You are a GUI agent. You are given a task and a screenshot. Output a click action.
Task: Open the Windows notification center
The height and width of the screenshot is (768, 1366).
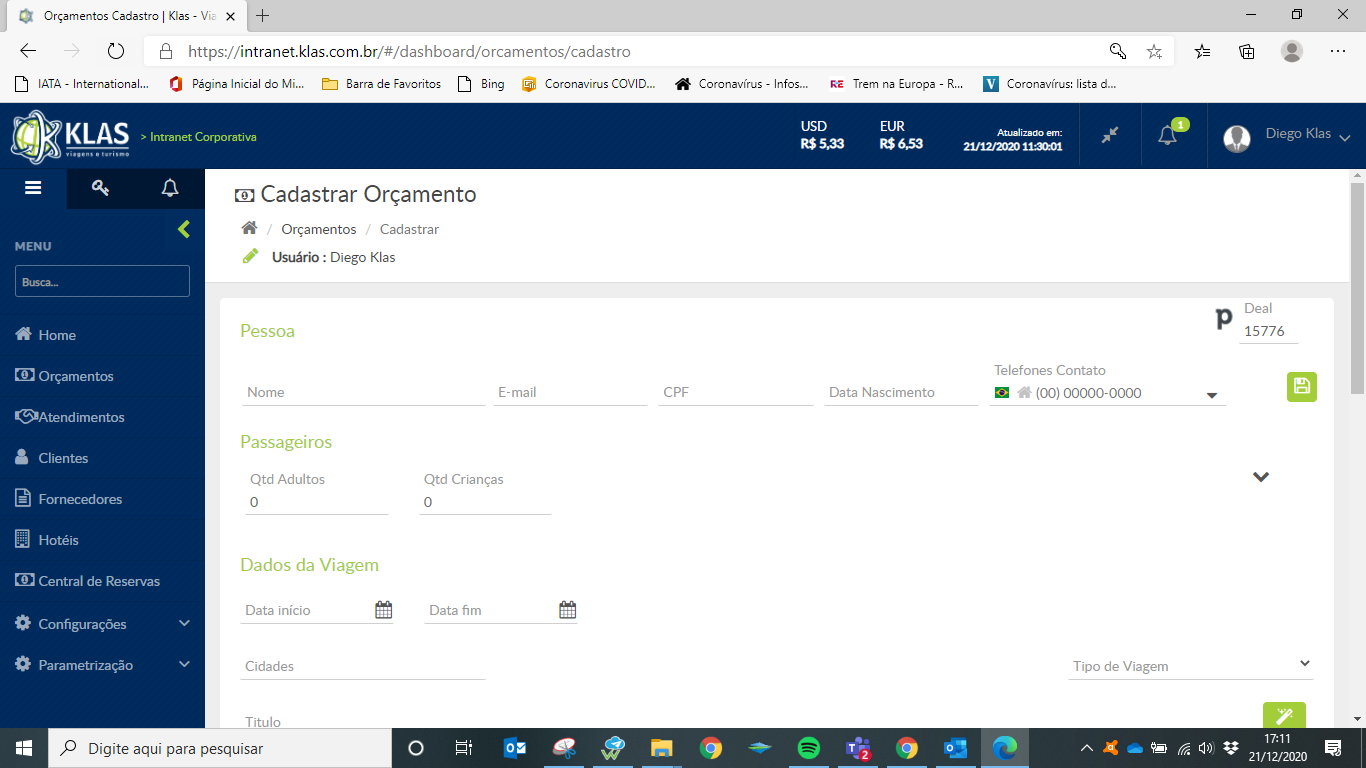(1333, 748)
